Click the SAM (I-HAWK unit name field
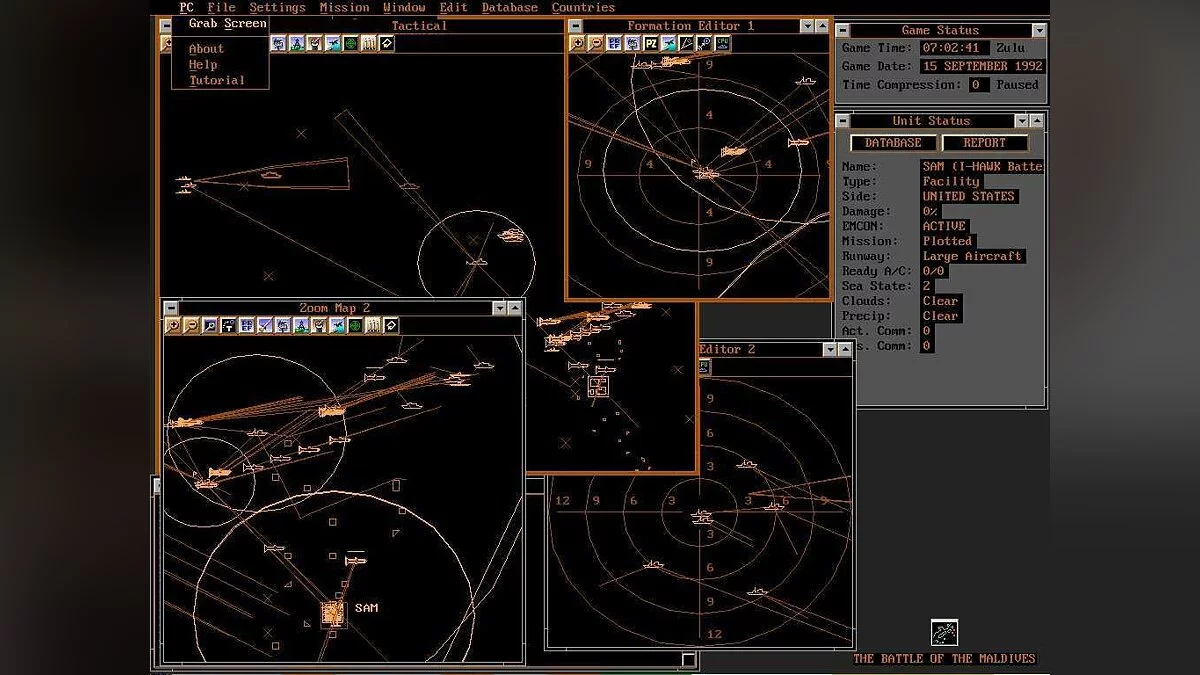 (x=982, y=167)
